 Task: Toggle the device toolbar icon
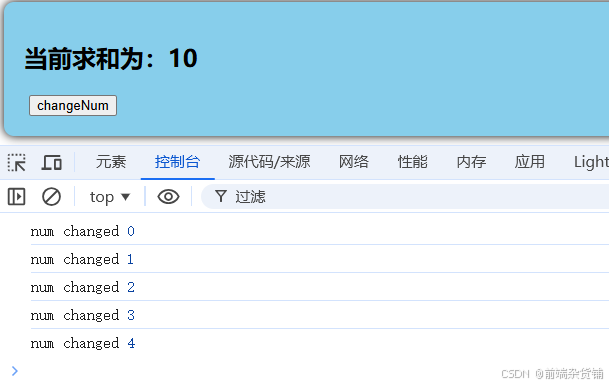(x=51, y=162)
